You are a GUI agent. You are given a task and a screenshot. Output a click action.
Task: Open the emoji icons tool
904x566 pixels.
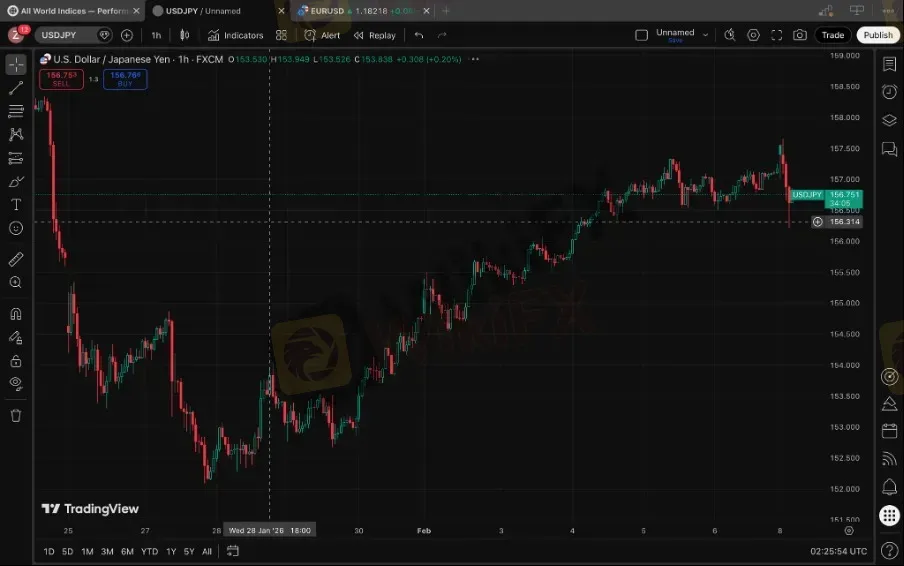point(16,228)
